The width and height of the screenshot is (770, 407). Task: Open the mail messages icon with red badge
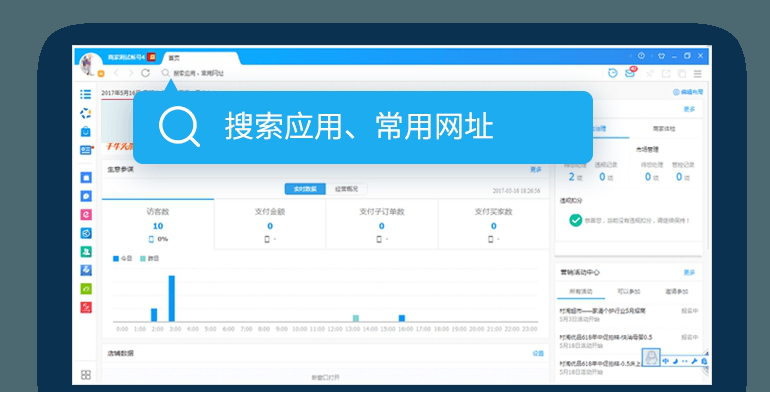(x=630, y=73)
